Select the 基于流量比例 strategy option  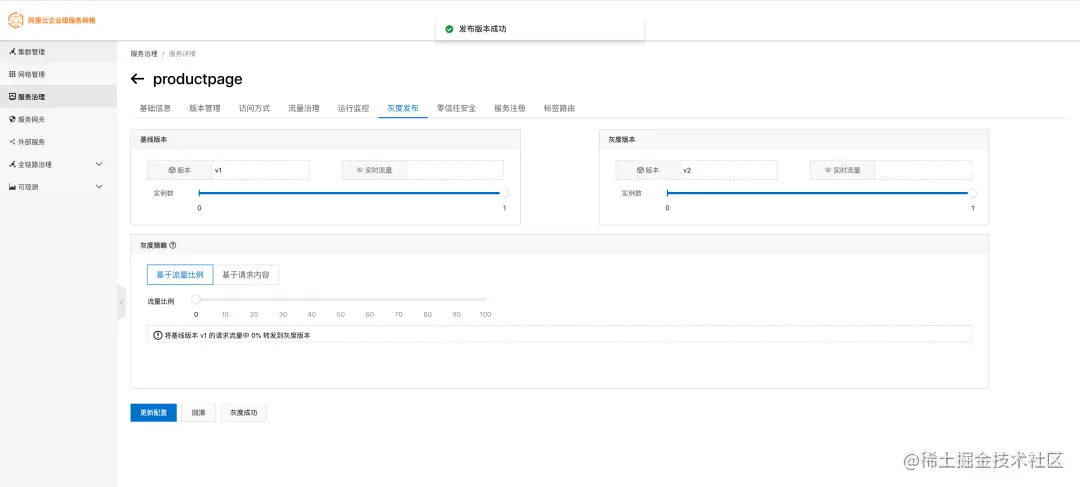(x=180, y=275)
